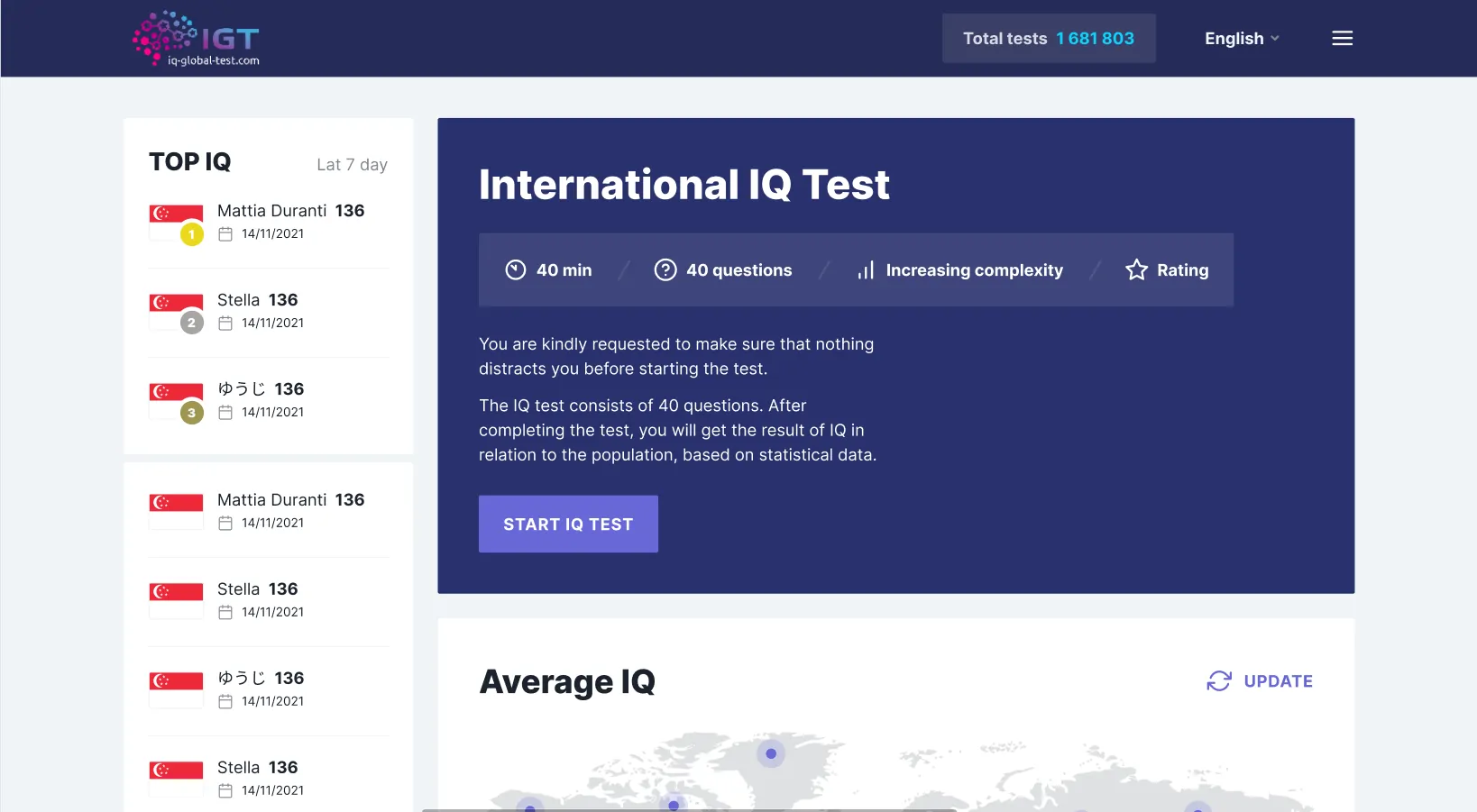1477x812 pixels.
Task: Select rank 2 'Stella 136' name
Action: (257, 300)
